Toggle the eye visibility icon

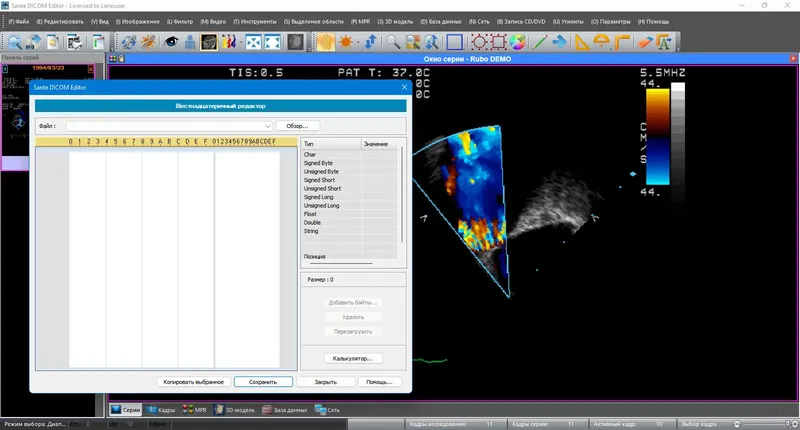pyautogui.click(x=170, y=42)
